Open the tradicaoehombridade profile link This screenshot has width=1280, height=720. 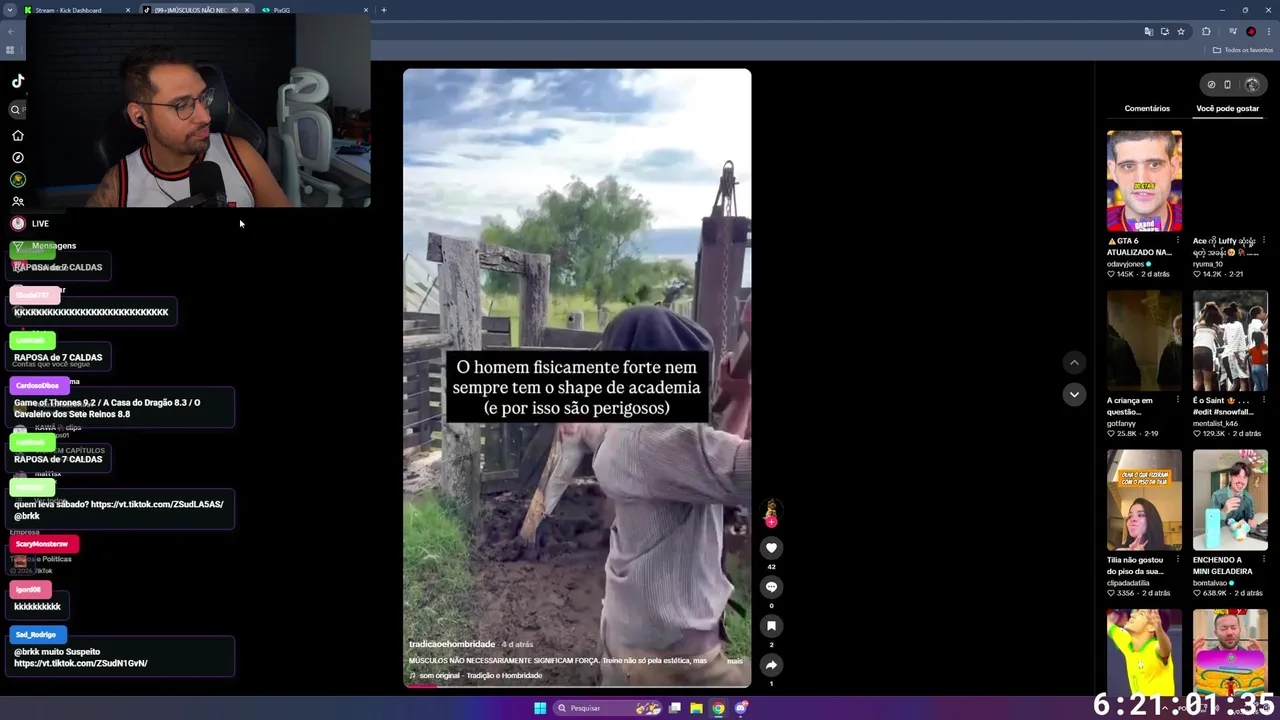coord(452,644)
